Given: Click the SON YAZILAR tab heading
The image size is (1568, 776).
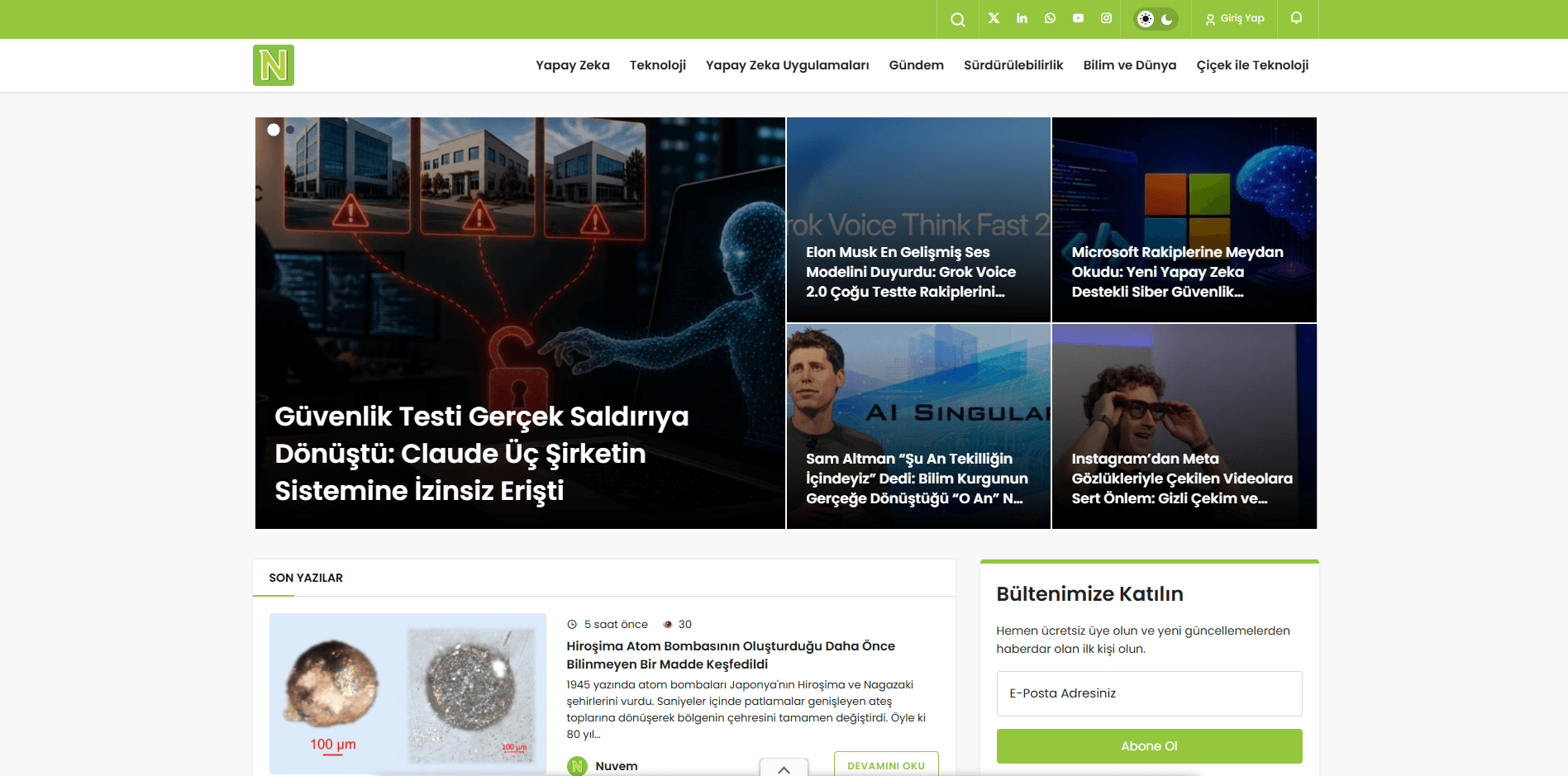Looking at the screenshot, I should (306, 578).
